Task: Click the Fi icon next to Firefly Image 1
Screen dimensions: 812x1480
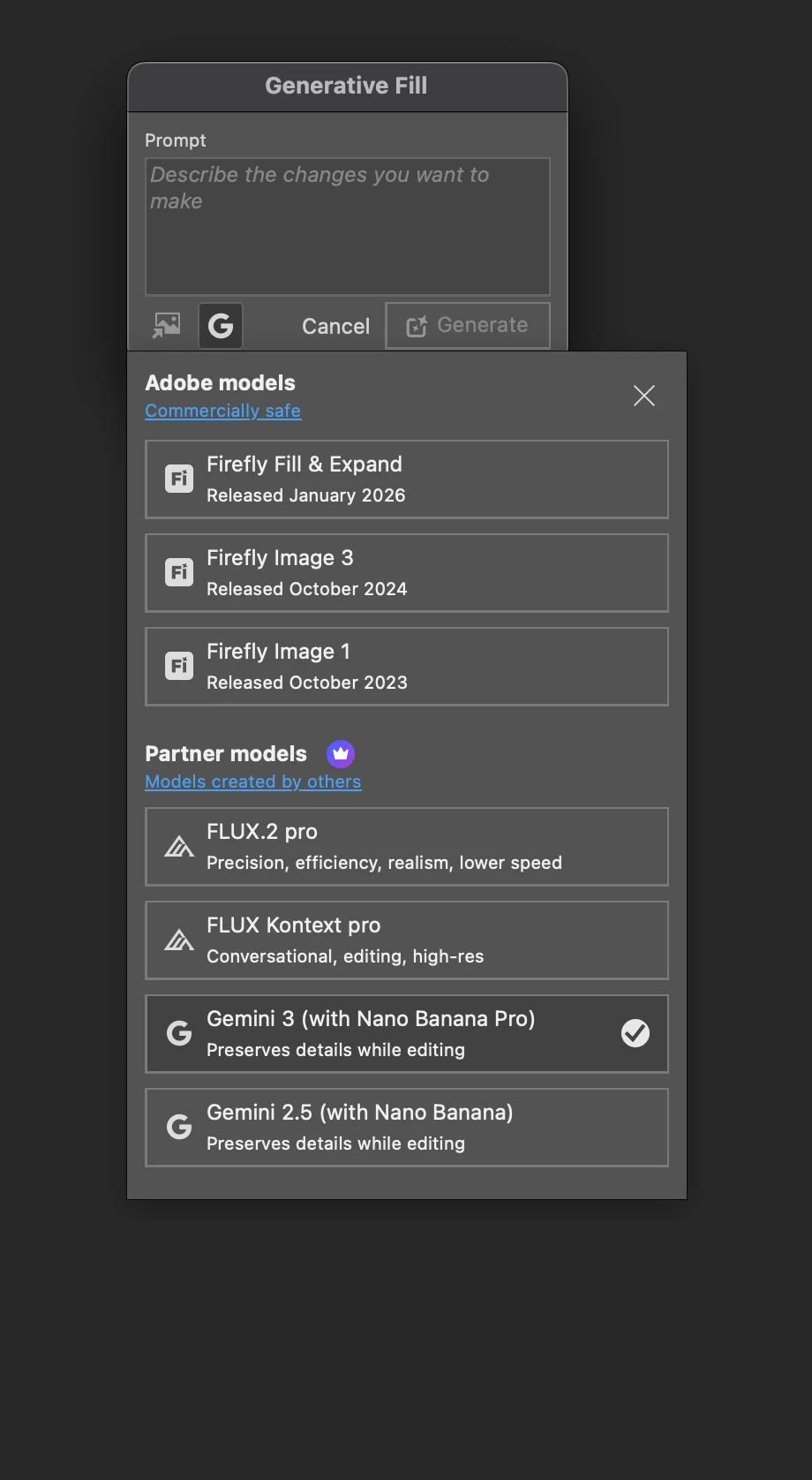Action: (x=179, y=667)
